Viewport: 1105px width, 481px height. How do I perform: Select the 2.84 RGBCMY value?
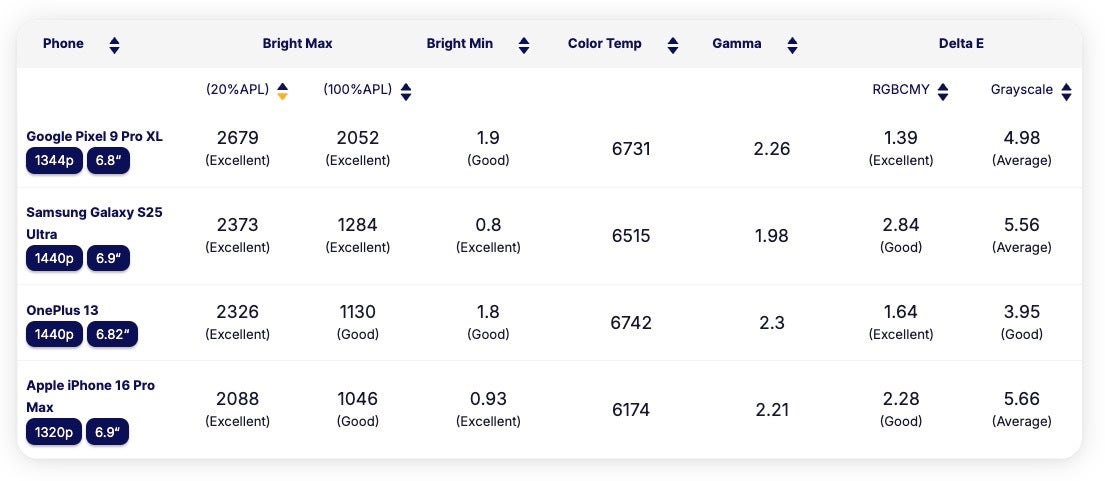tap(901, 225)
